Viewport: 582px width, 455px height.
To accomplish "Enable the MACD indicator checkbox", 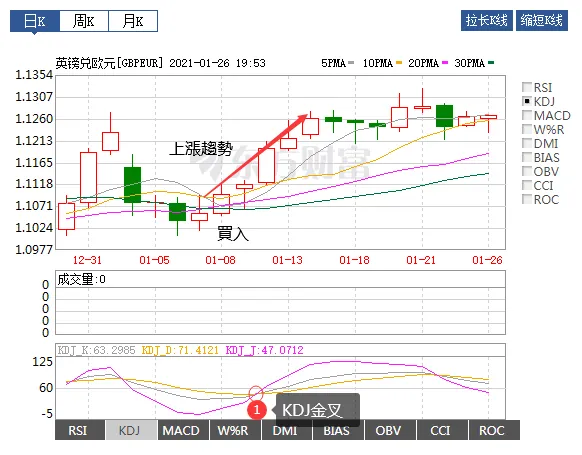I will 526,115.
